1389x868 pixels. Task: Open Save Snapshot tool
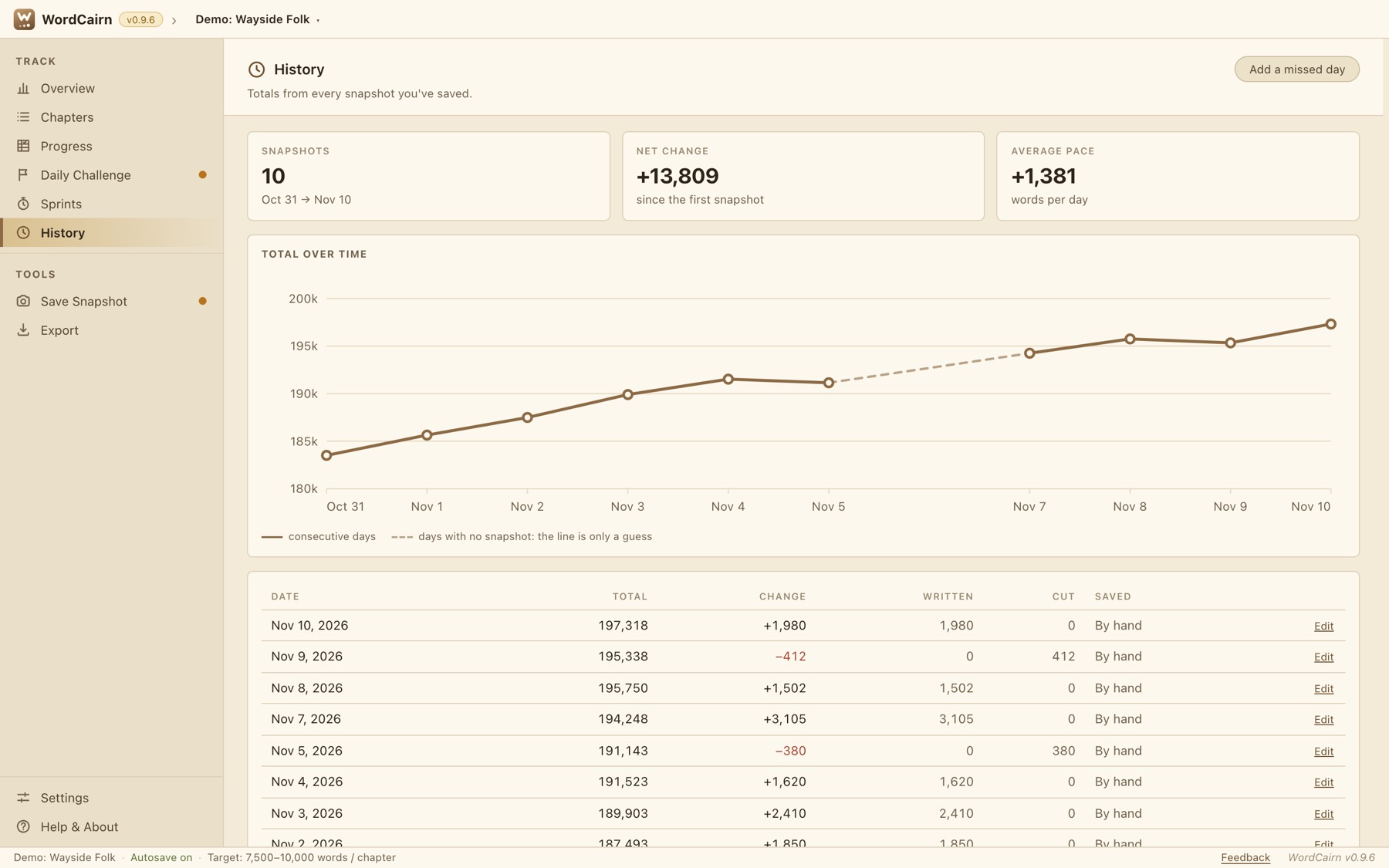pyautogui.click(x=112, y=301)
